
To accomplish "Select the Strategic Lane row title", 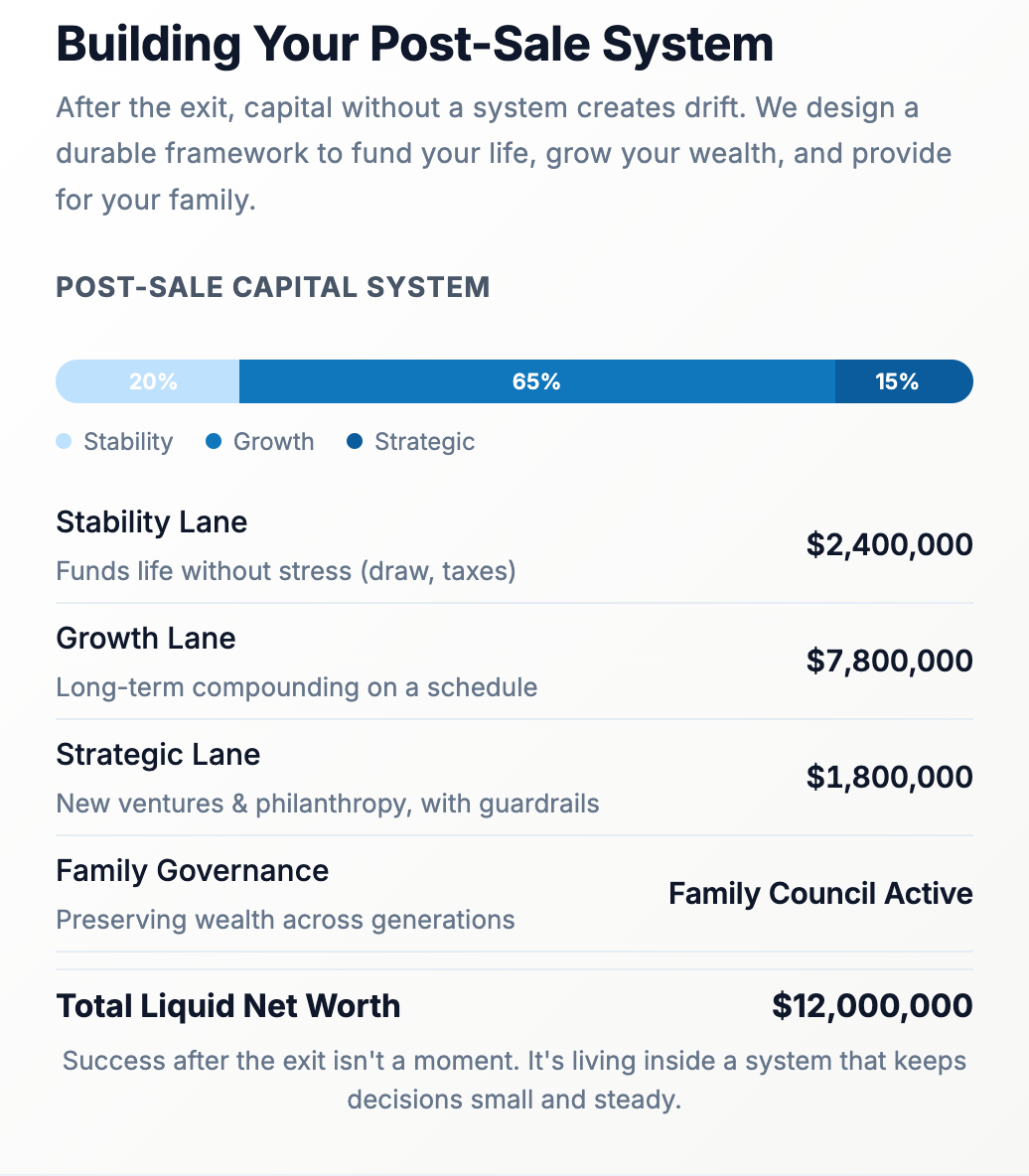I will pos(158,755).
